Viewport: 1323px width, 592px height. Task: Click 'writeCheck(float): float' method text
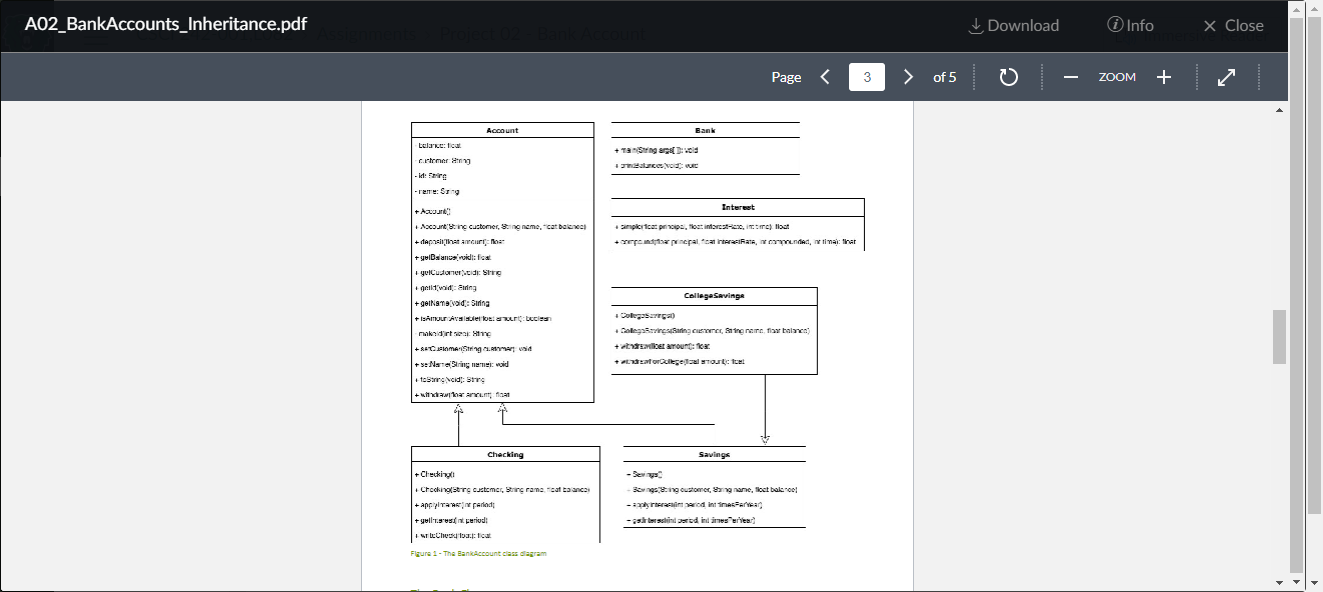(453, 535)
